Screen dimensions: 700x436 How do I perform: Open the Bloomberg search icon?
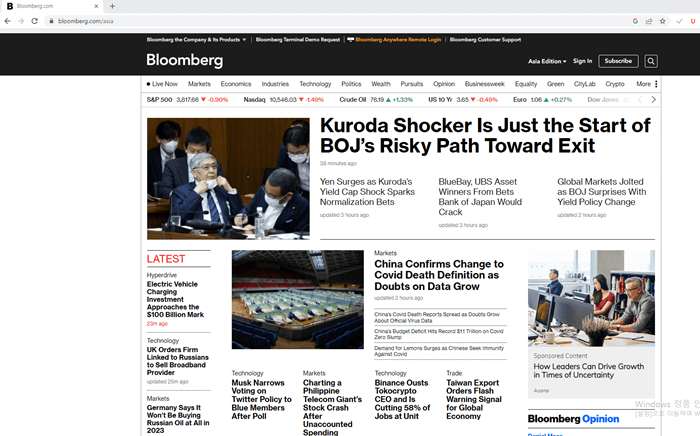coord(651,61)
